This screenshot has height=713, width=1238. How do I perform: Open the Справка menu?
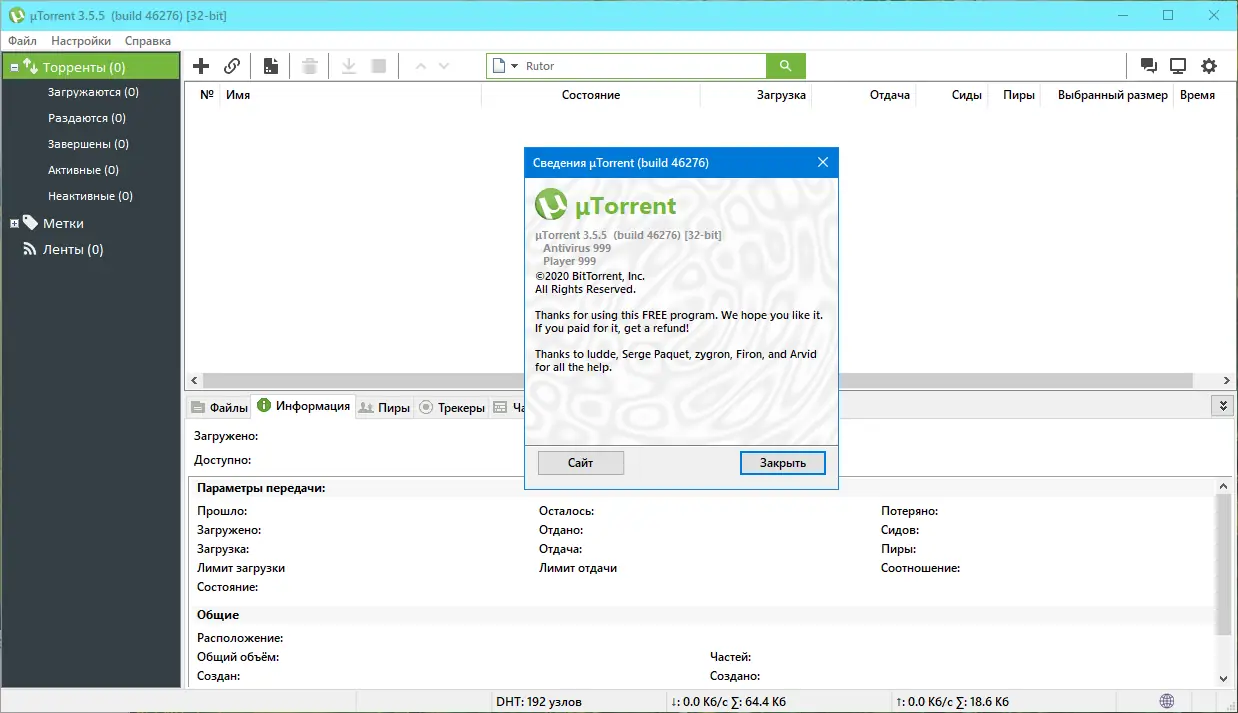coord(148,41)
